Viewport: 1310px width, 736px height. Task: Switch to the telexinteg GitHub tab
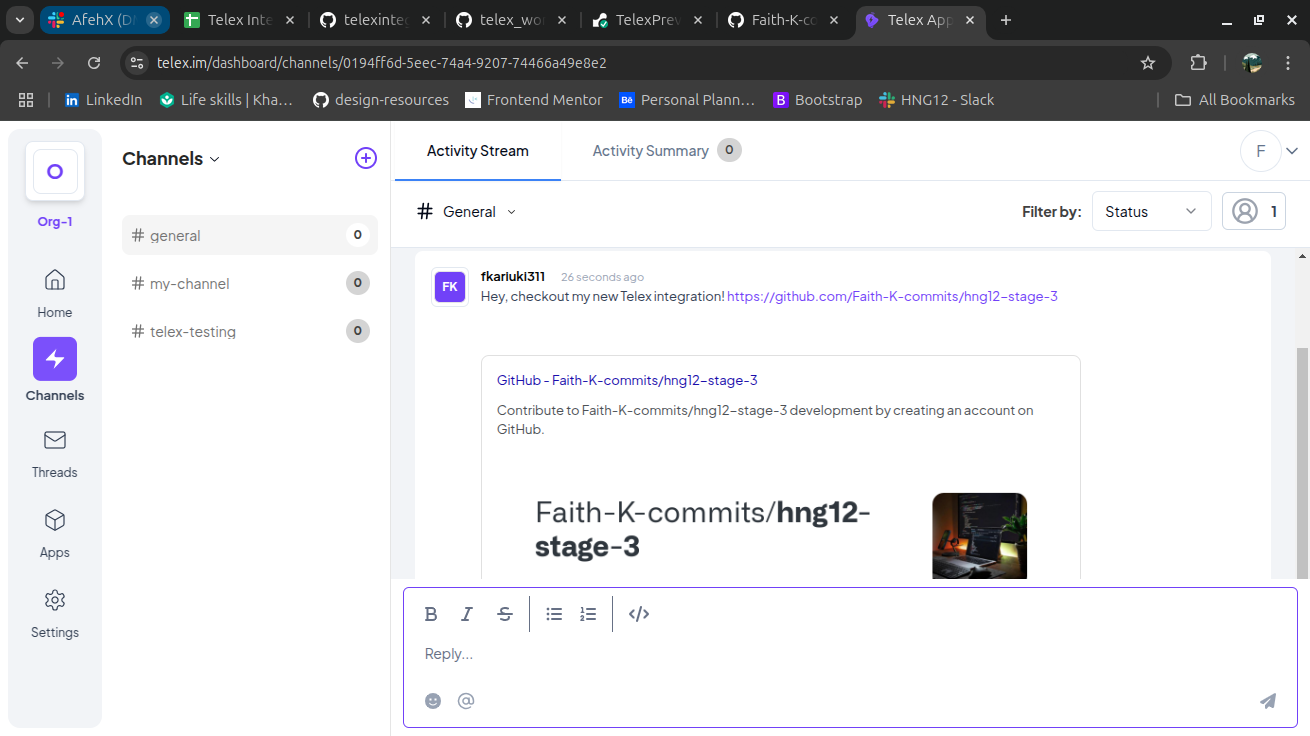(x=376, y=20)
